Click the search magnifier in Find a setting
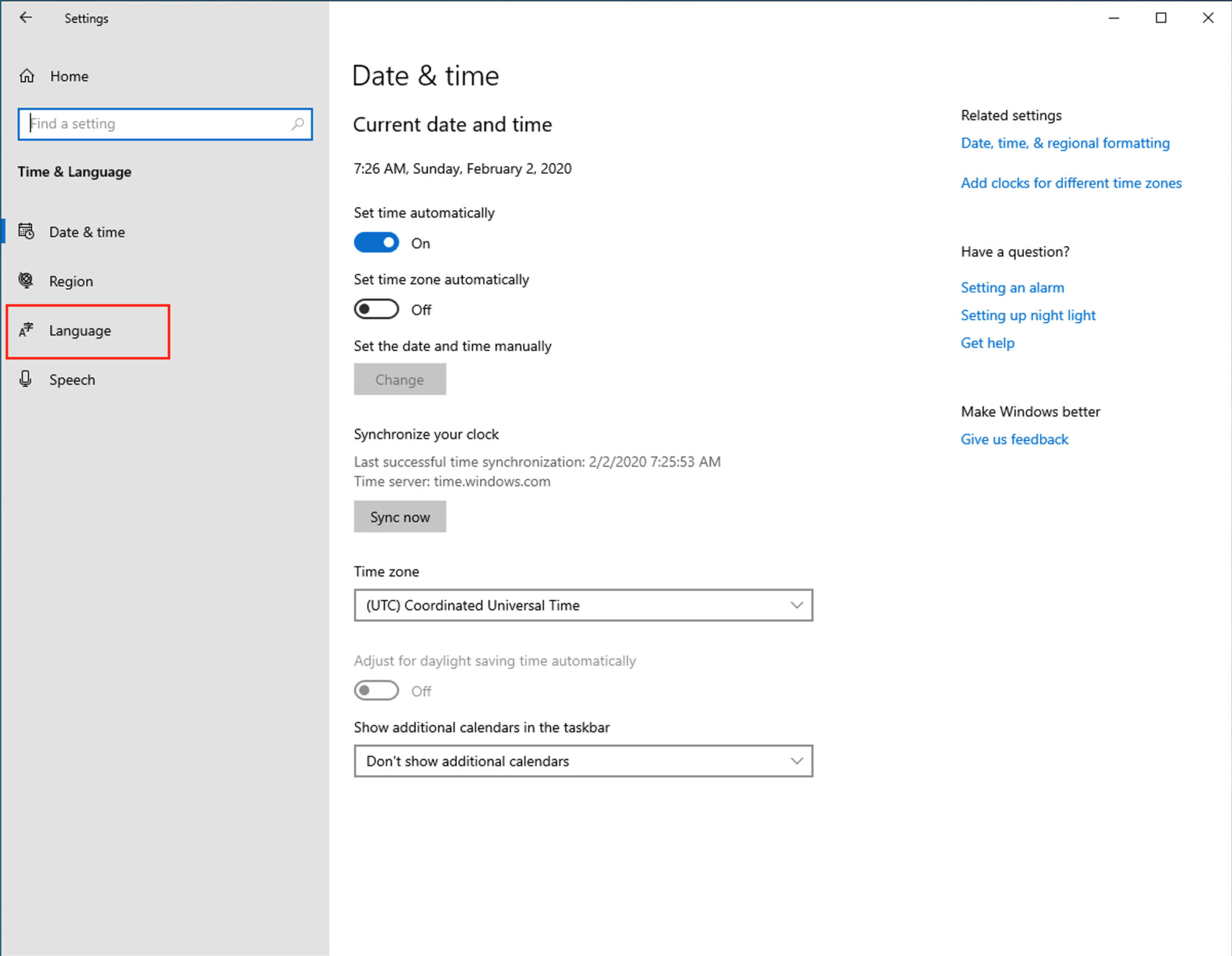The width and height of the screenshot is (1232, 956). (x=298, y=124)
